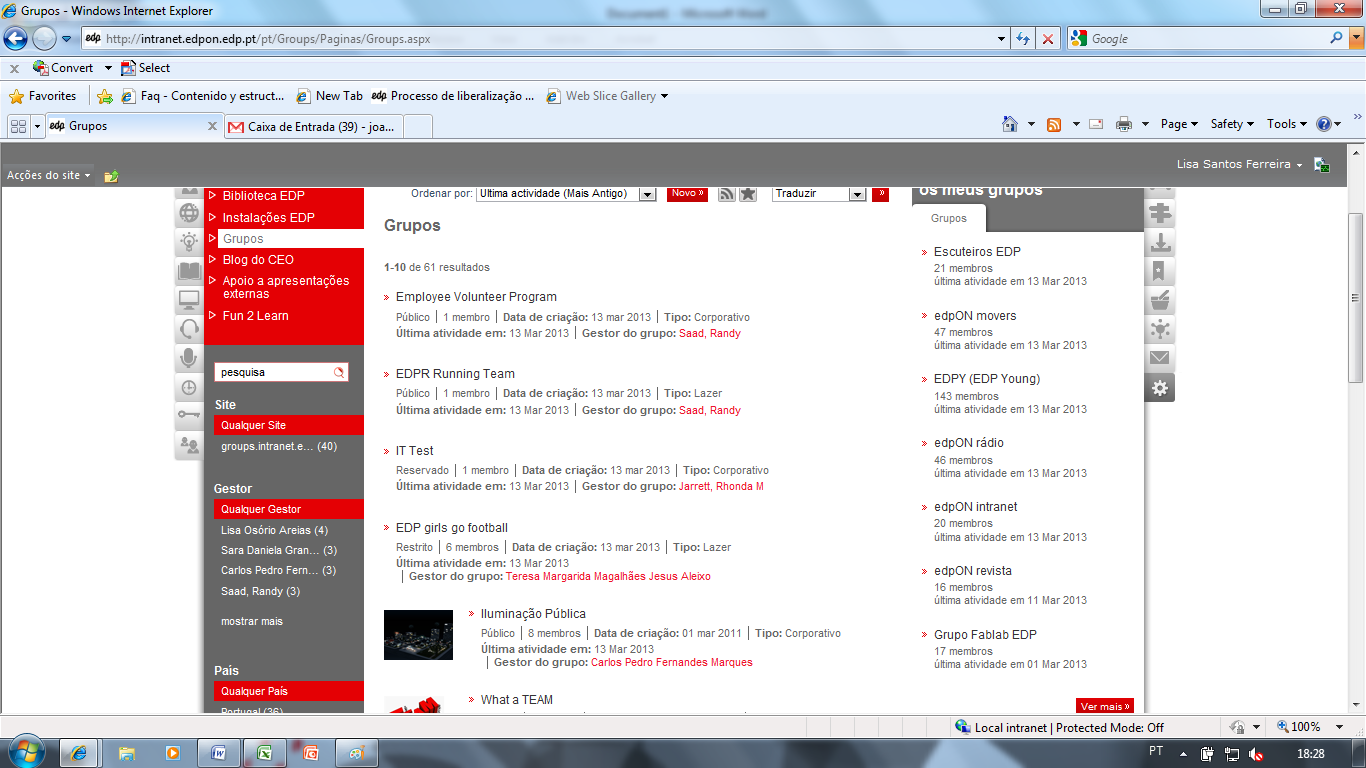Click the Windows Start button
This screenshot has width=1366, height=768.
tap(27, 751)
